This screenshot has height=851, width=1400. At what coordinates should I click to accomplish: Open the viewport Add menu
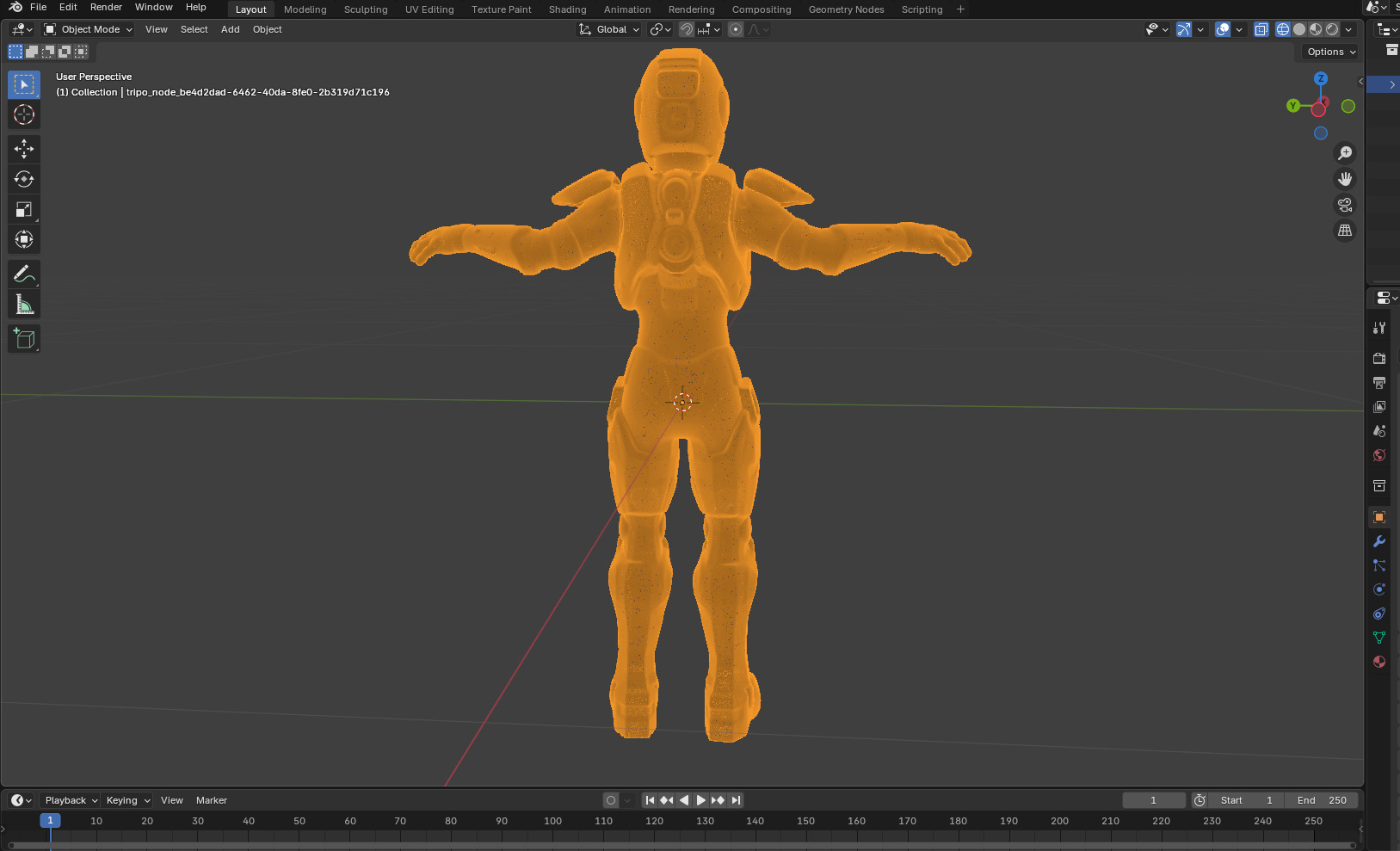point(231,29)
